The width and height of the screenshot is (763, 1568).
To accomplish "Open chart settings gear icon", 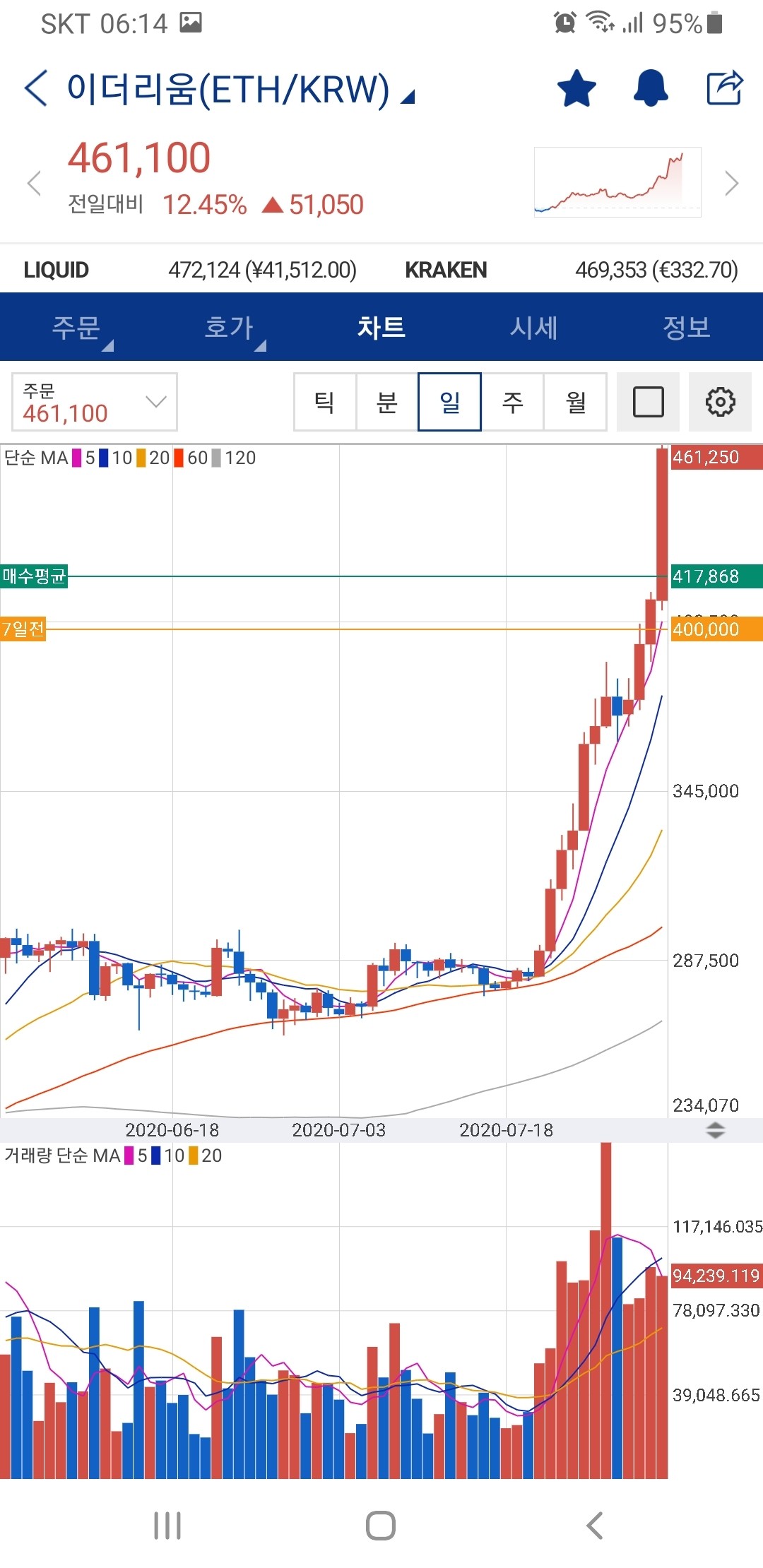I will 720,402.
